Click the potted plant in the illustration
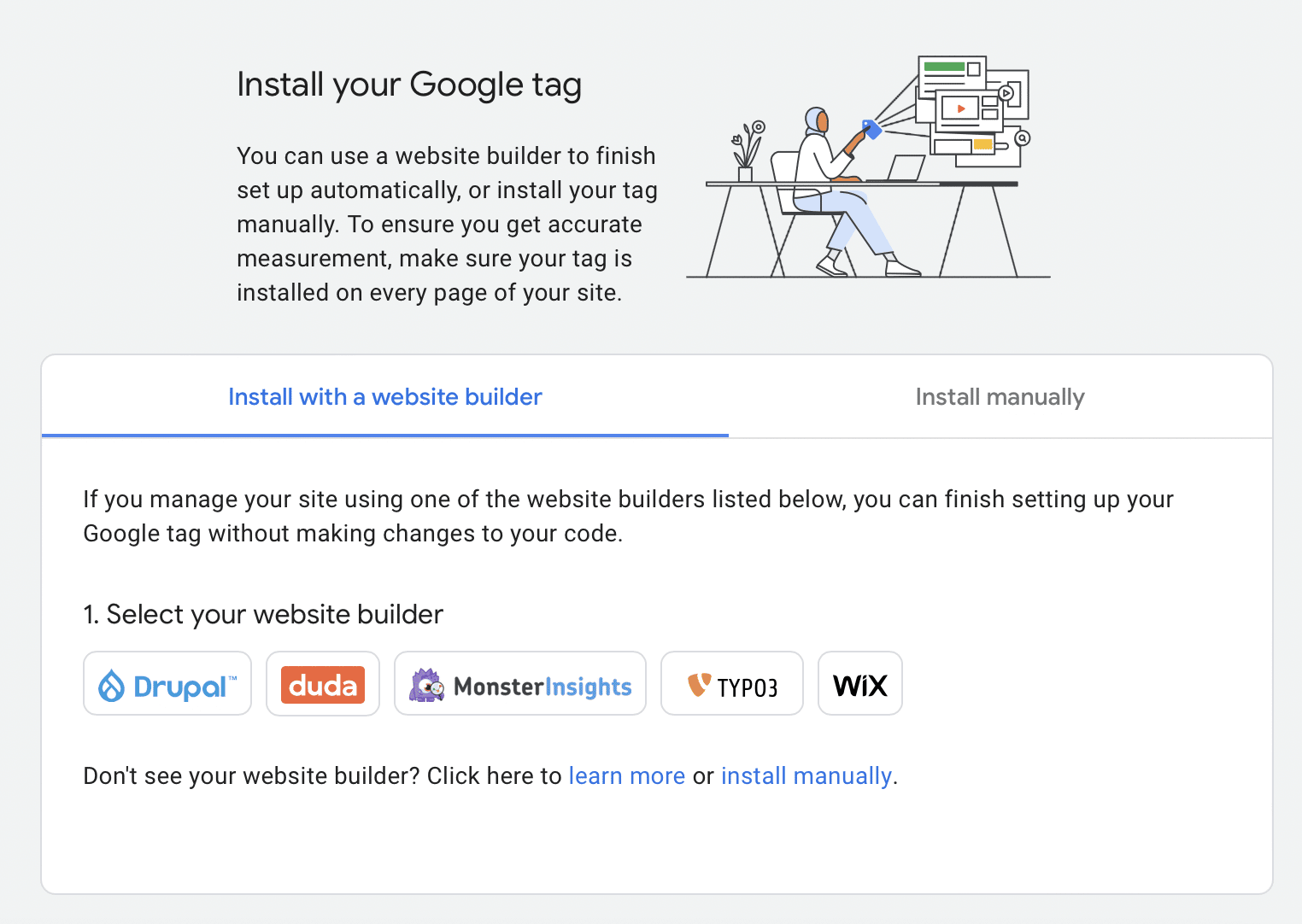This screenshot has height=924, width=1302. tap(747, 151)
